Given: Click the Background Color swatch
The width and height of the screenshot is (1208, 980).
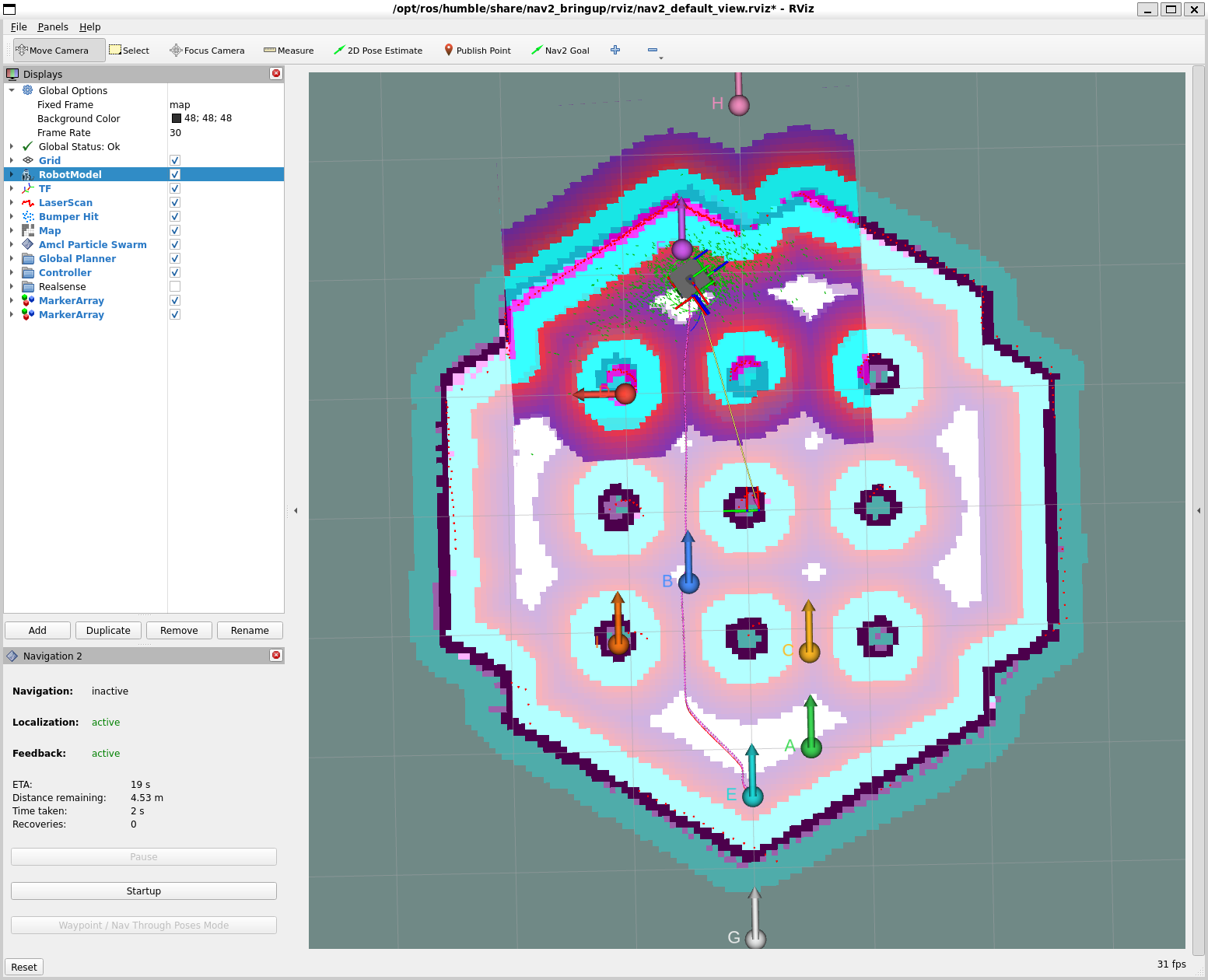Looking at the screenshot, I should [x=177, y=118].
